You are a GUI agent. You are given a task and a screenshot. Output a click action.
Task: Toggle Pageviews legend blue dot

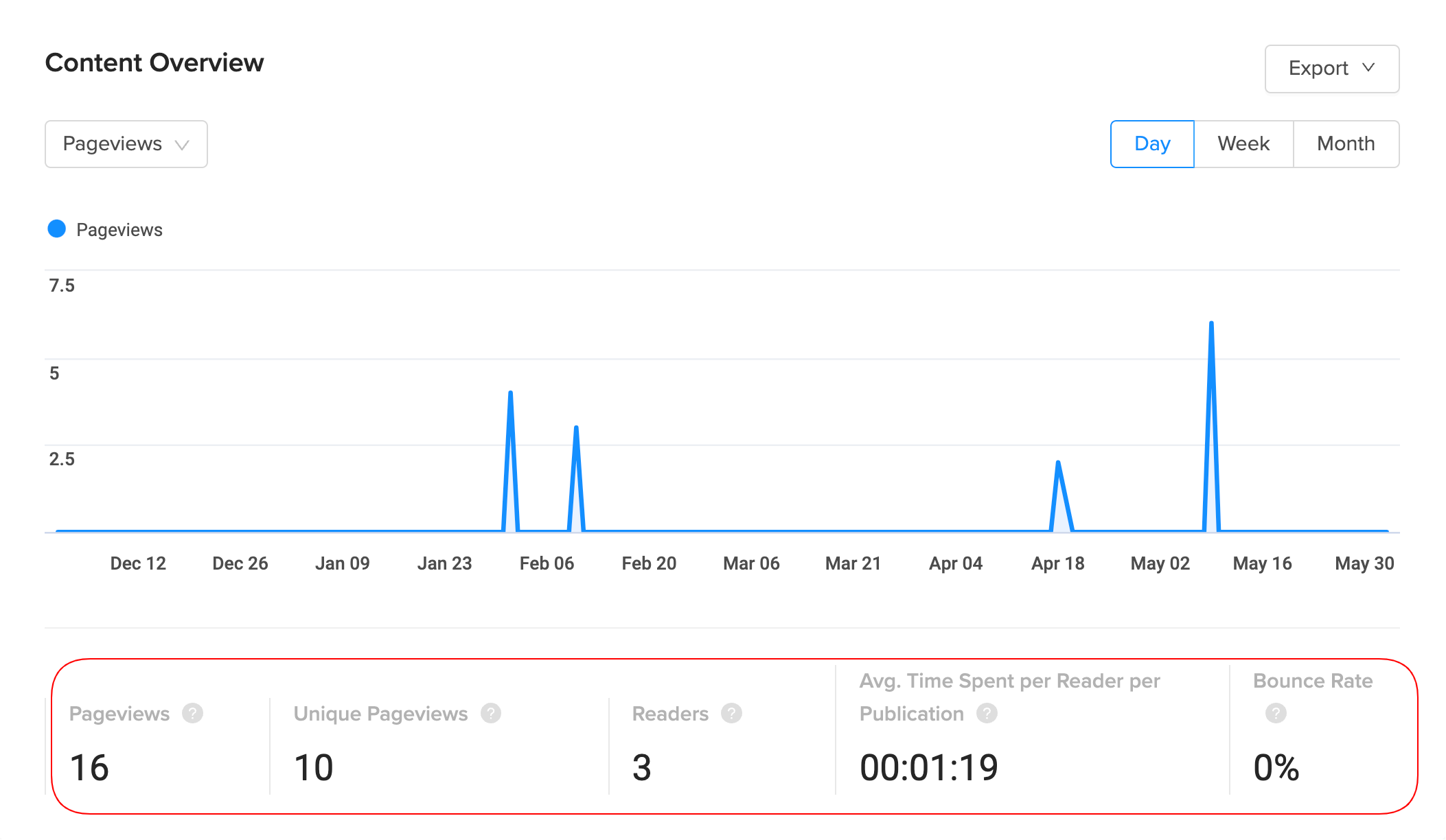(x=57, y=229)
